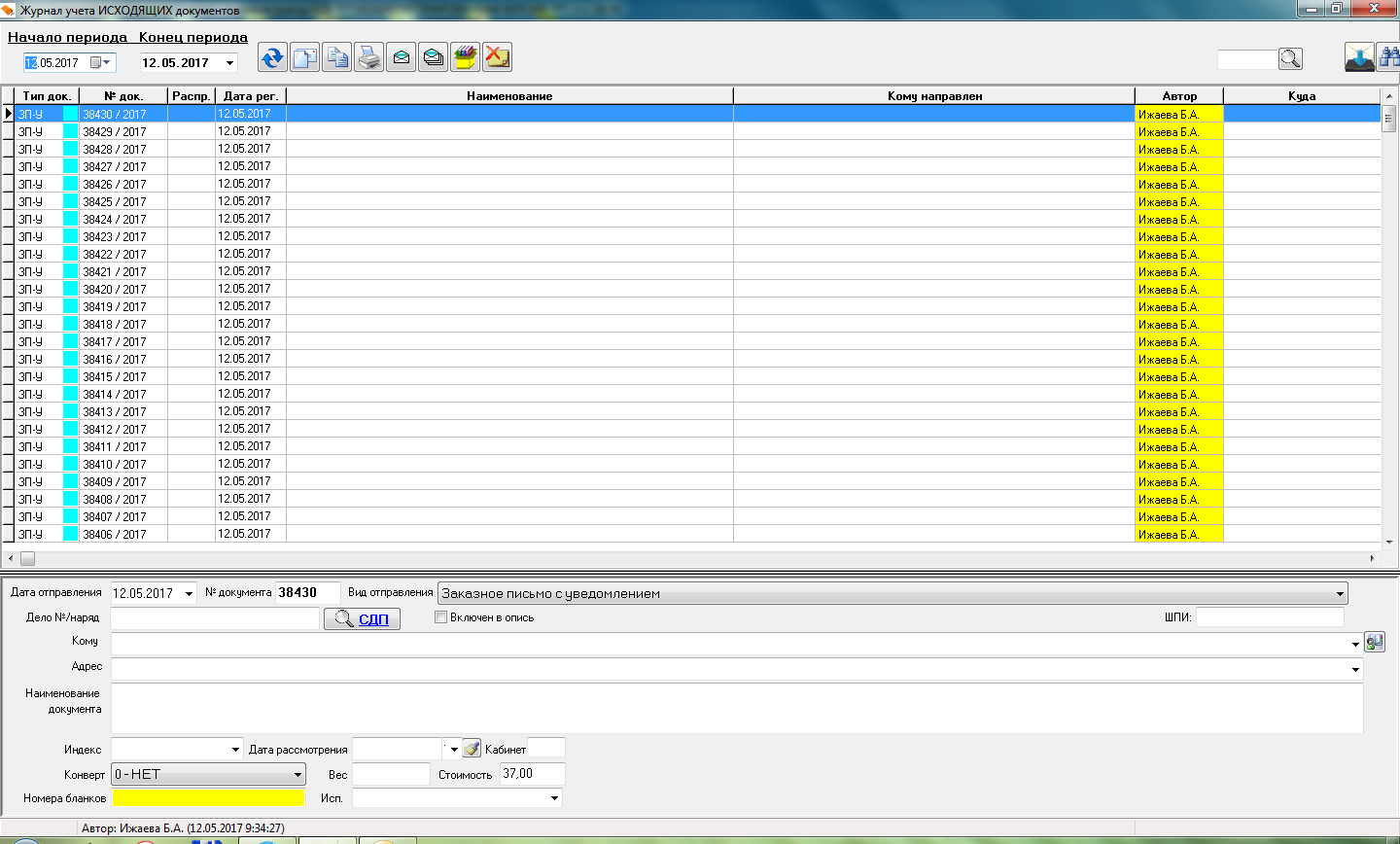The width and height of the screenshot is (1400, 844).
Task: Open the Адрес dropdown arrow
Action: (x=1355, y=669)
